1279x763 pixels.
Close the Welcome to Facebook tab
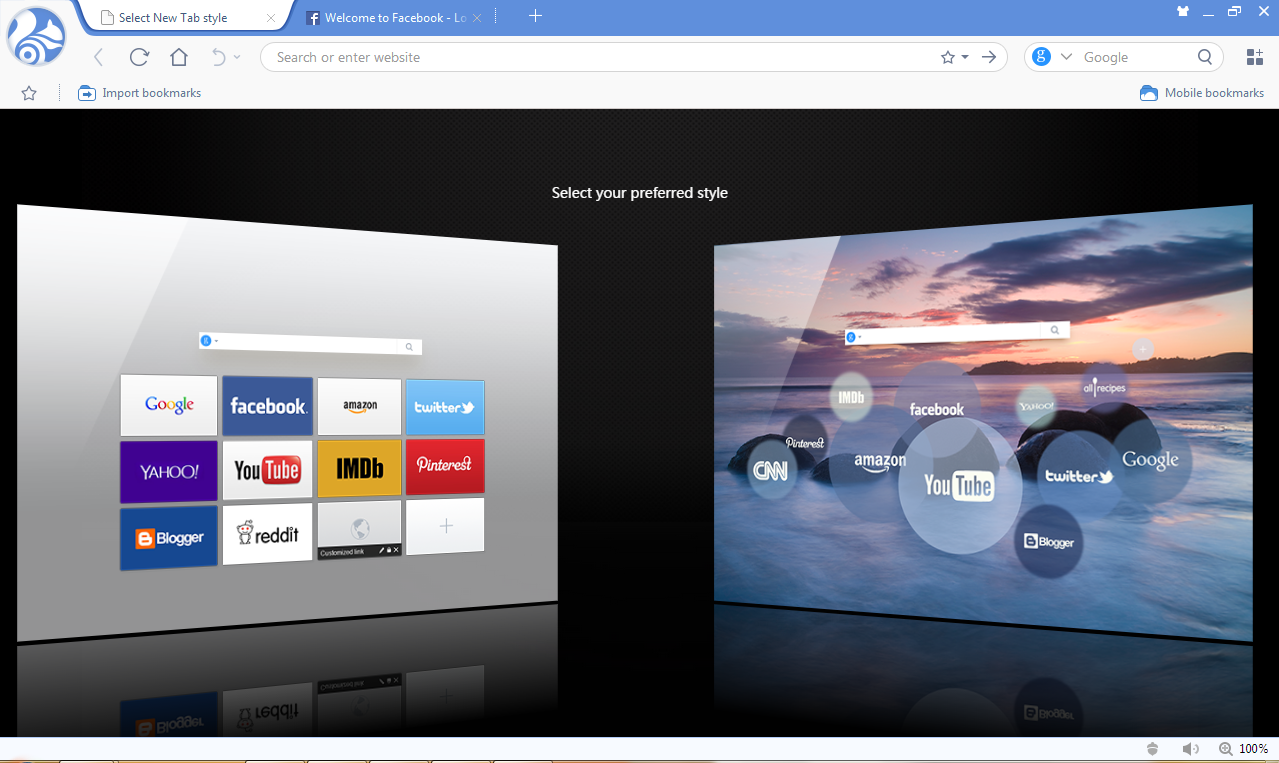click(x=476, y=18)
